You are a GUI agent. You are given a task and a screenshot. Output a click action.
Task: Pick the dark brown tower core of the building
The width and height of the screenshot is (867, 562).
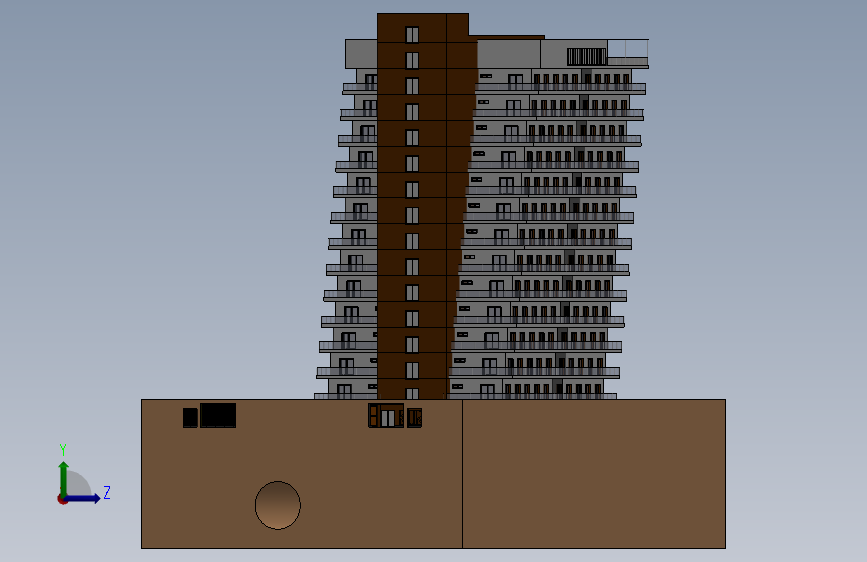tap(423, 206)
